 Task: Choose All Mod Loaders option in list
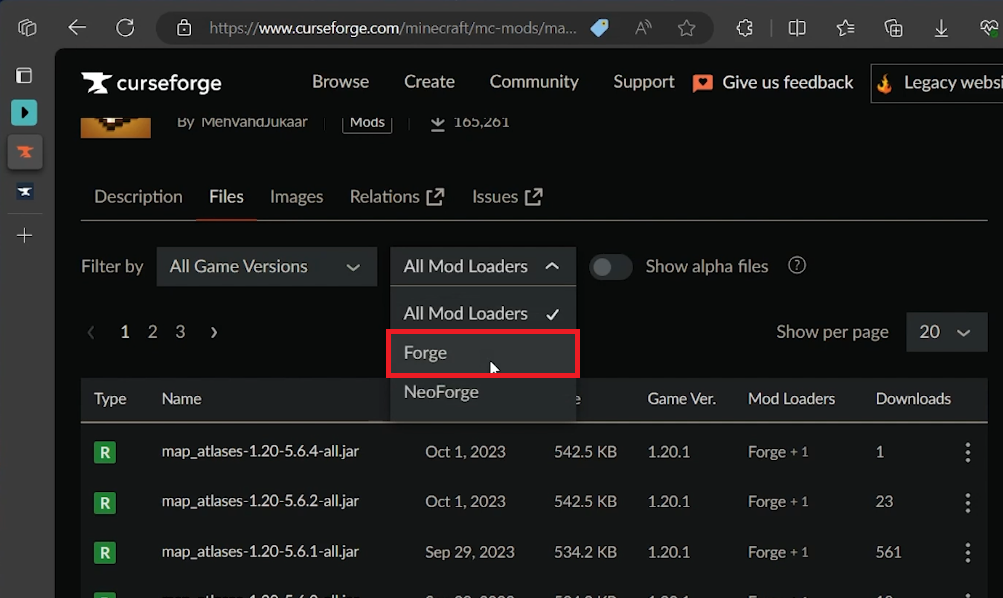483,313
